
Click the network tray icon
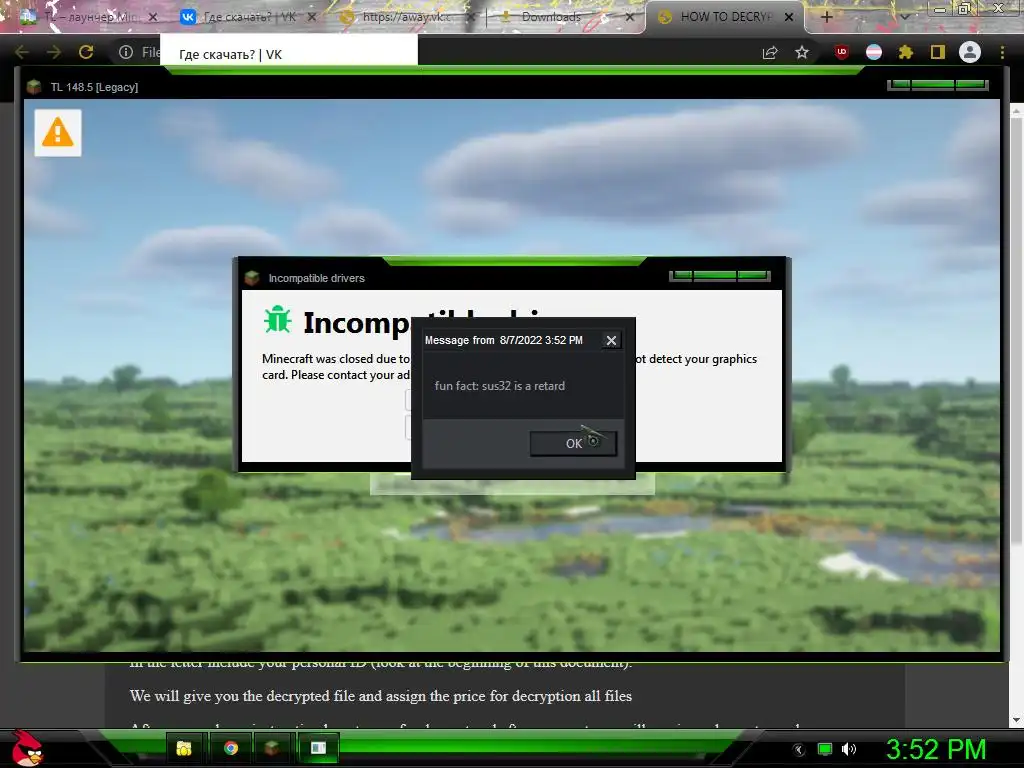pos(825,750)
